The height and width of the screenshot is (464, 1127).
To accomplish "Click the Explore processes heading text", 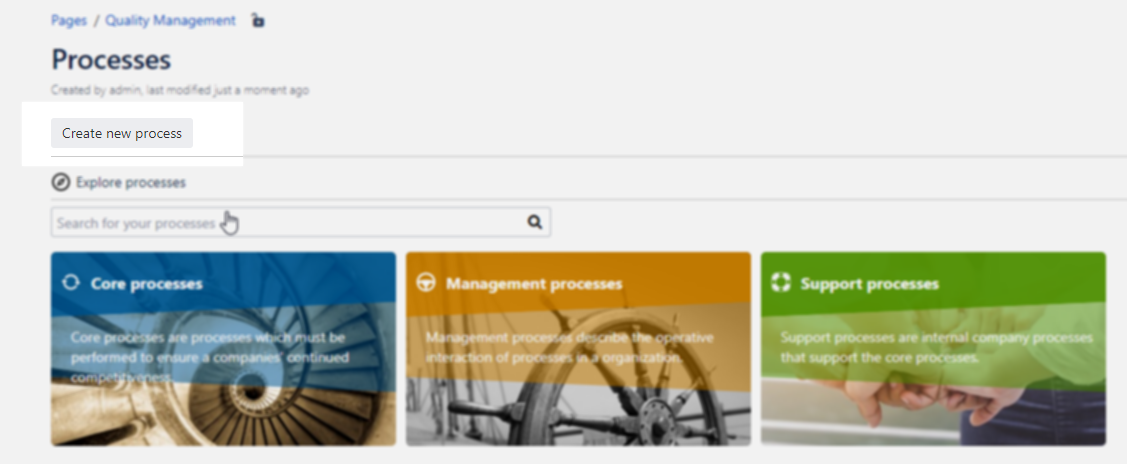I will [x=131, y=182].
